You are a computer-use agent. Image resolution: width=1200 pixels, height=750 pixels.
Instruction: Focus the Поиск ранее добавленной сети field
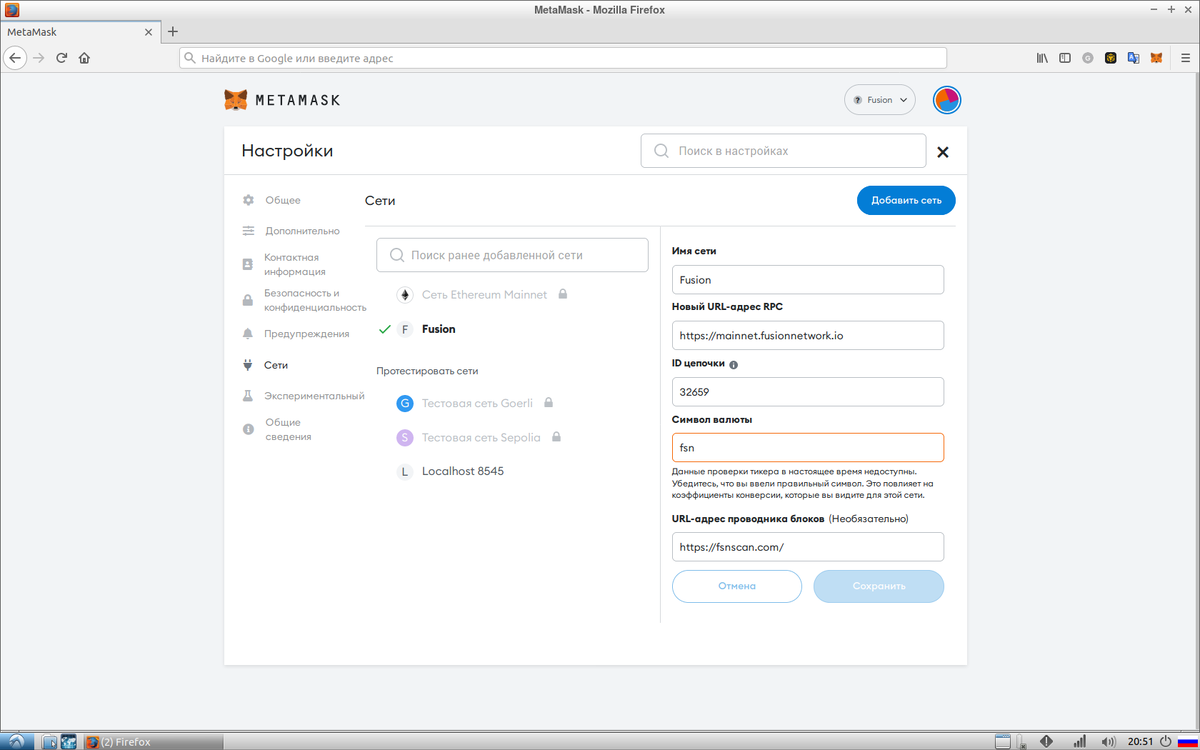tap(512, 255)
